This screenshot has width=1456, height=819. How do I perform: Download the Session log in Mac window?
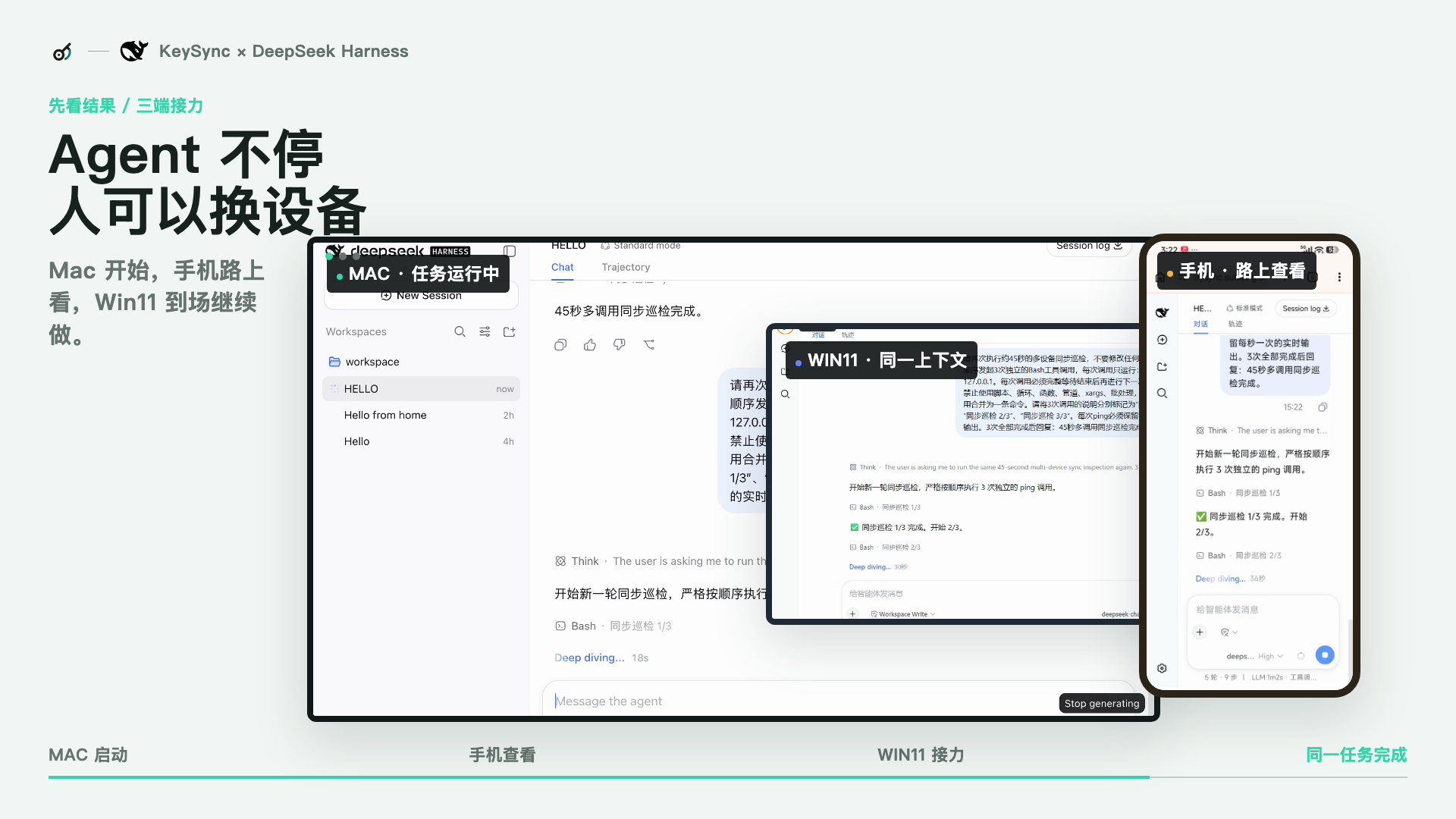tap(1089, 246)
